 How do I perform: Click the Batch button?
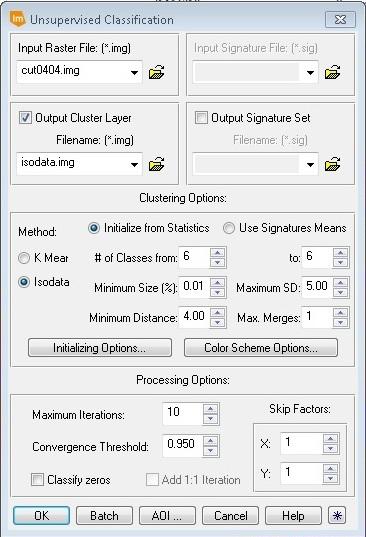pos(104,515)
